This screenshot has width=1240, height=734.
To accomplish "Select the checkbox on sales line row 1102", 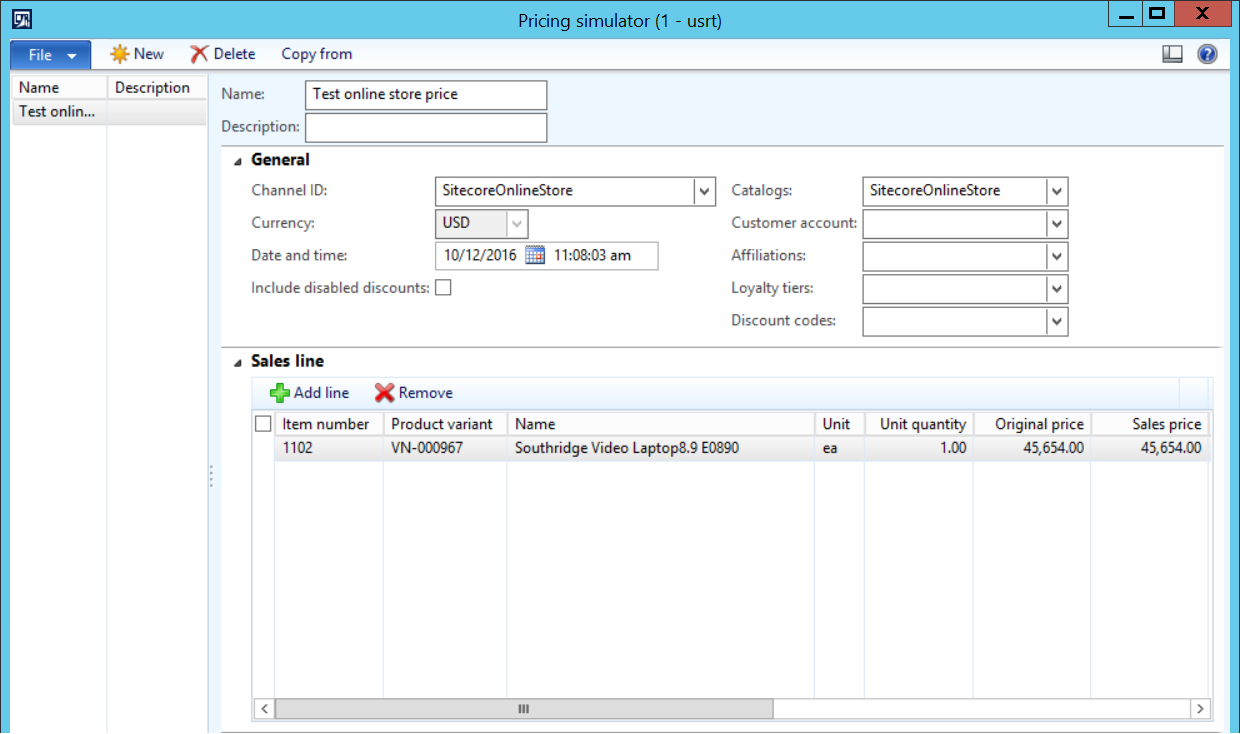I will point(263,448).
